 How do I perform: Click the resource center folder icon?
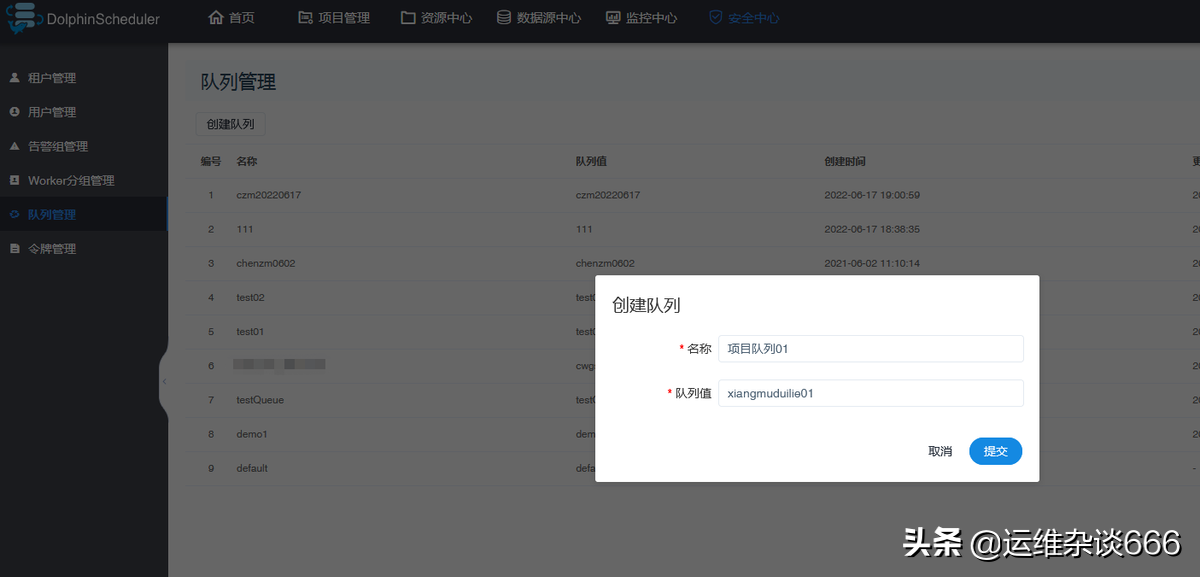tap(408, 18)
